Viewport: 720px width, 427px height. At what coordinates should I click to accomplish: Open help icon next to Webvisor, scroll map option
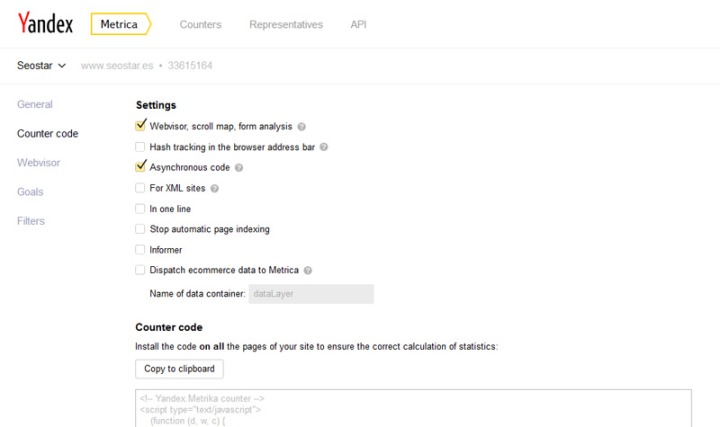pos(302,127)
